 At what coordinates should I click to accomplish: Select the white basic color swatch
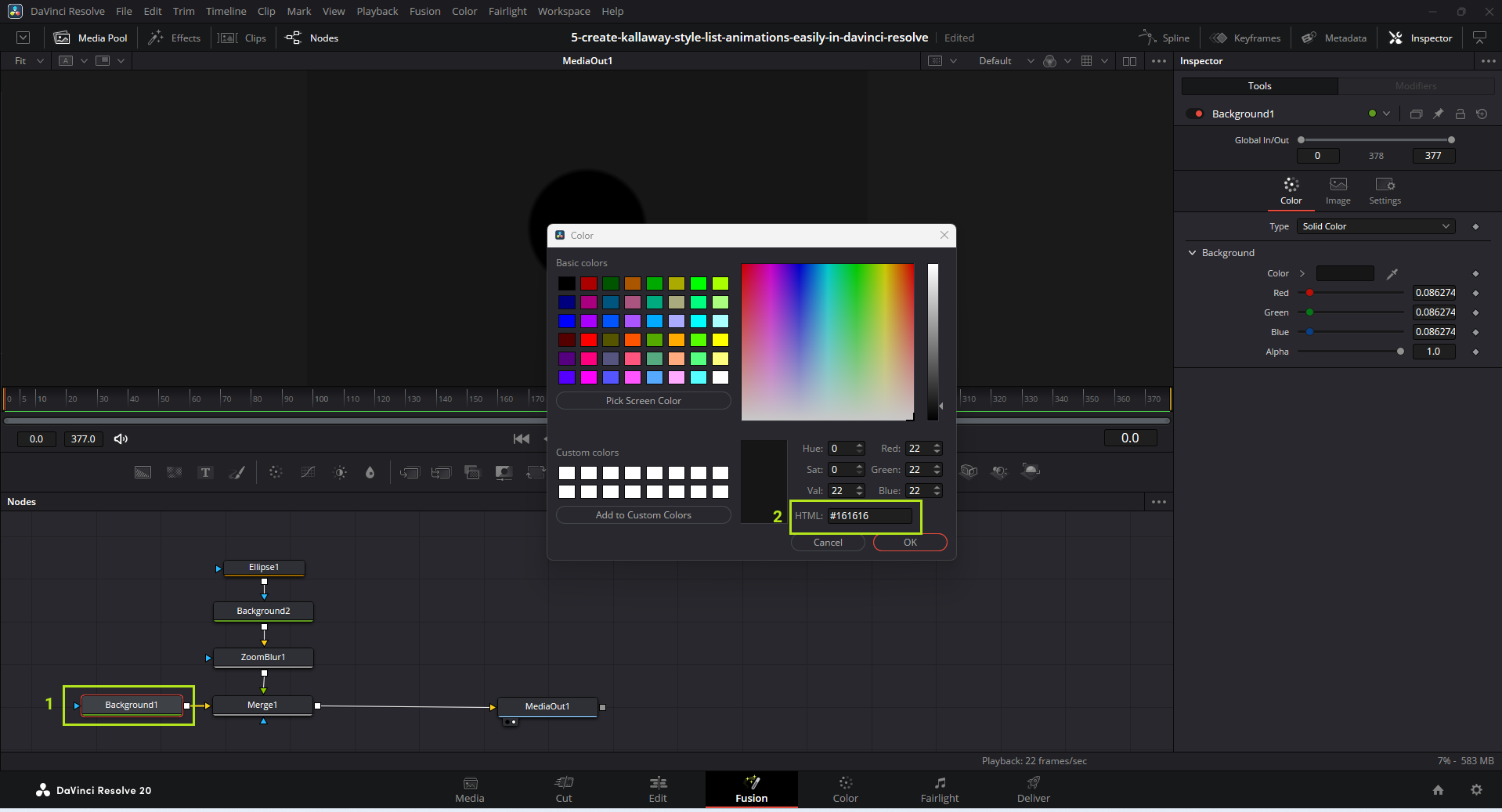point(720,377)
